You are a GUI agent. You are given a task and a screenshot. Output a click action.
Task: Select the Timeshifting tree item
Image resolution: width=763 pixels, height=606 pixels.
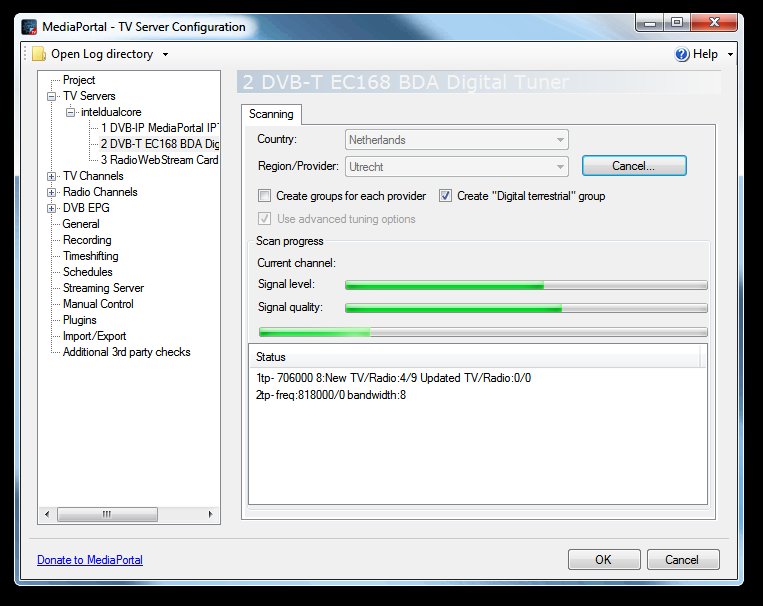(91, 256)
